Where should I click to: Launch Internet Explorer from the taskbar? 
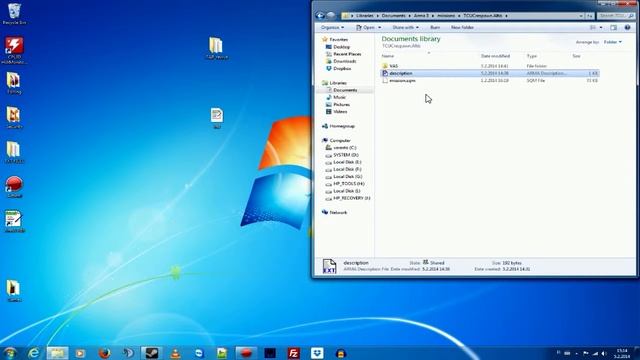coord(34,353)
